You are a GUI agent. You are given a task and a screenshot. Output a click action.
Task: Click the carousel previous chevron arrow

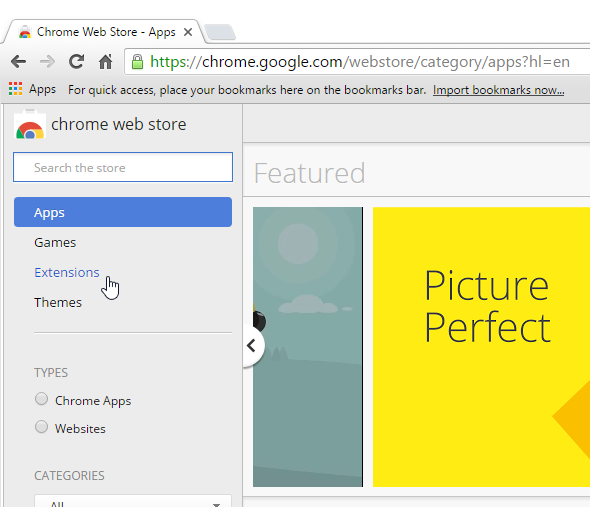click(x=252, y=345)
